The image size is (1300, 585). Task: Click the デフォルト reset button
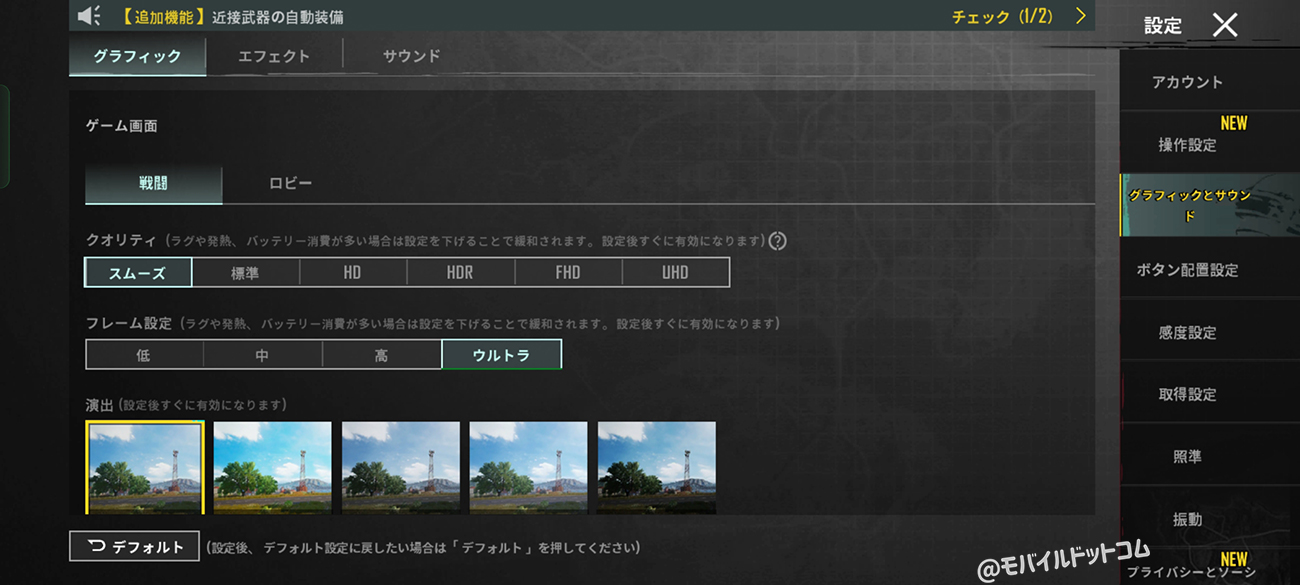point(135,547)
